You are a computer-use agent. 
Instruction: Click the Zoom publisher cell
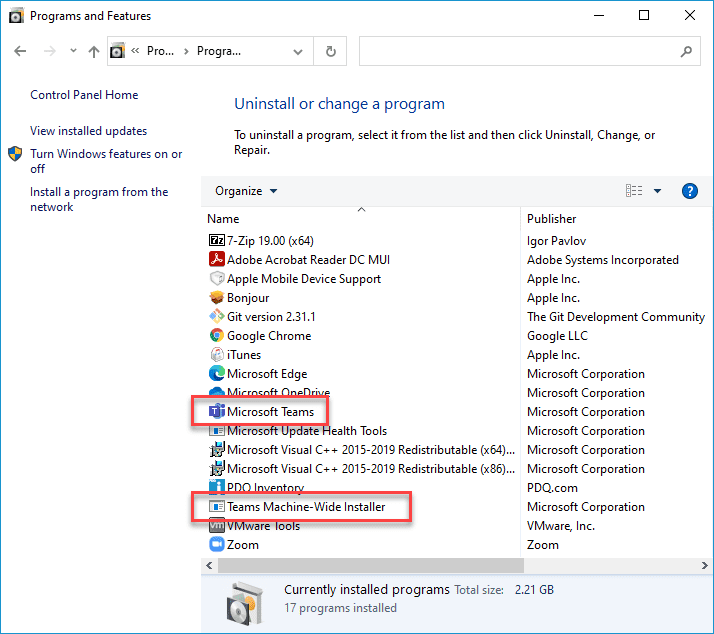[542, 545]
